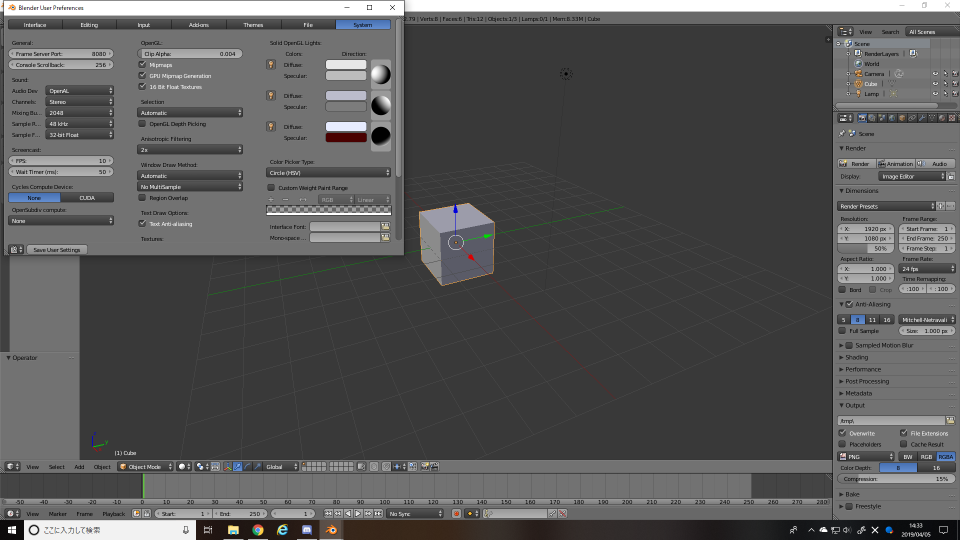
Task: Open the Render Presets dropdown
Action: 887,206
